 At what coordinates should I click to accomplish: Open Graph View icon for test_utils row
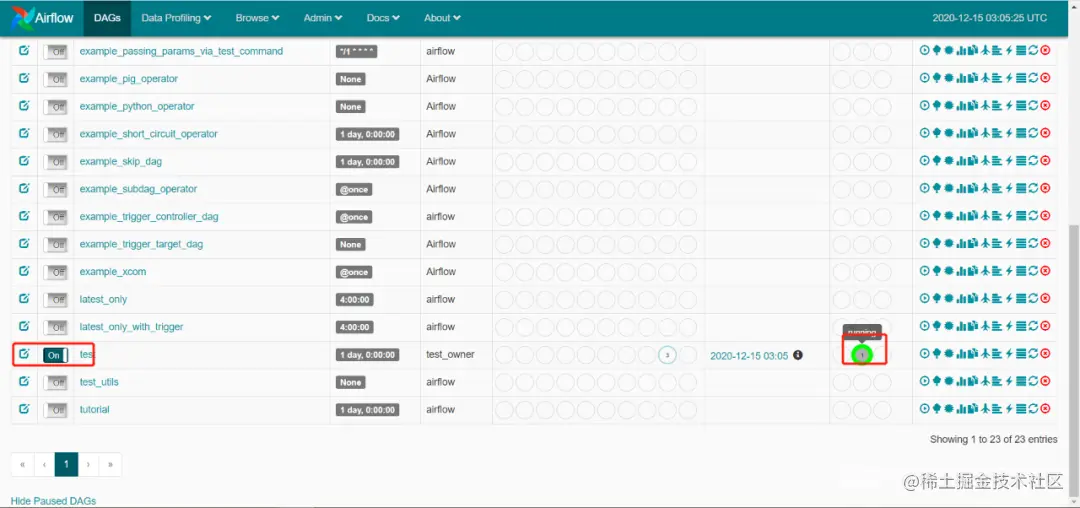point(949,381)
